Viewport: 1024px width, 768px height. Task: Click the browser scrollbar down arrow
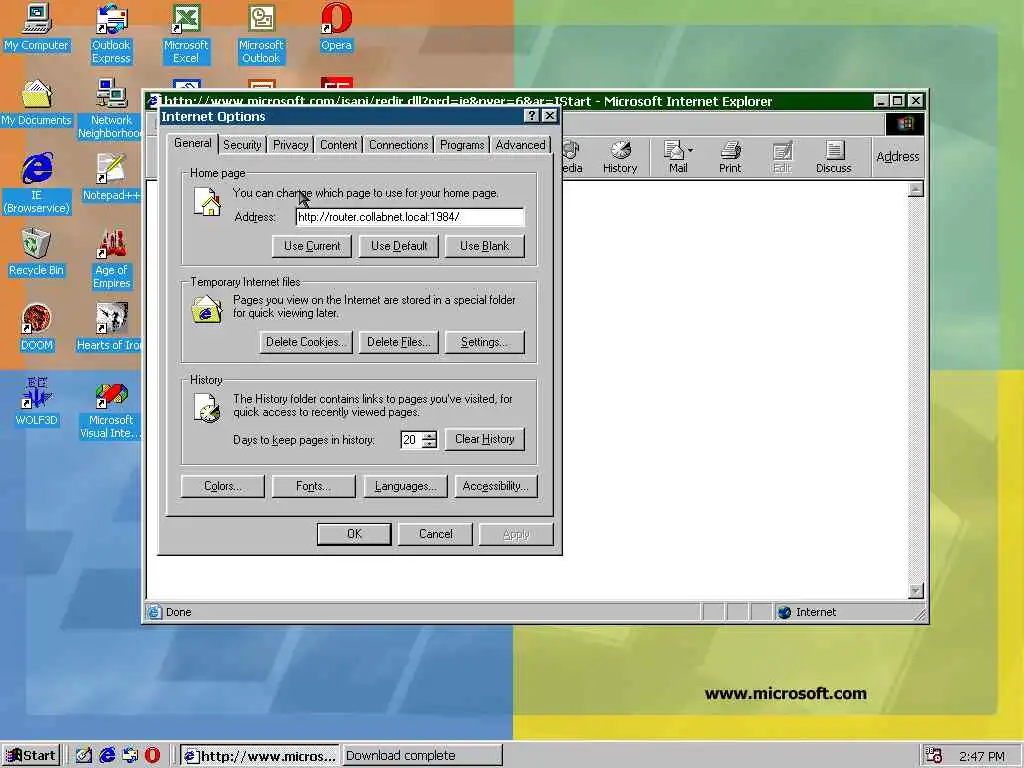click(916, 591)
